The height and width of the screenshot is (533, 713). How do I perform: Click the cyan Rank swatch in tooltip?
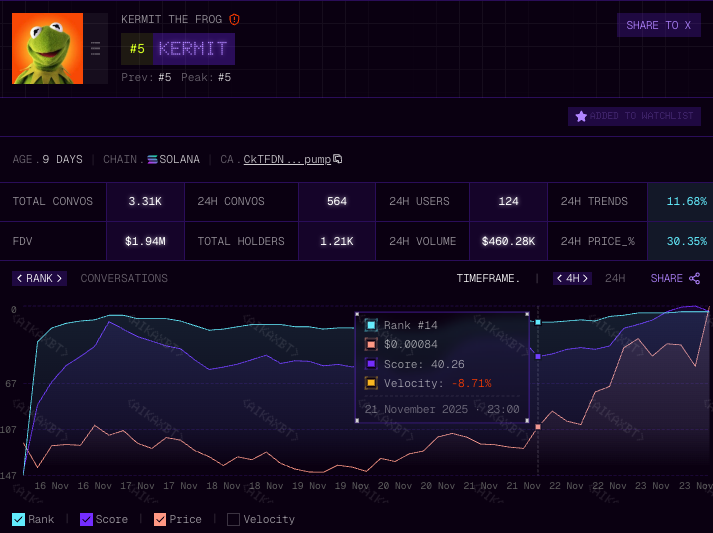pyautogui.click(x=371, y=325)
